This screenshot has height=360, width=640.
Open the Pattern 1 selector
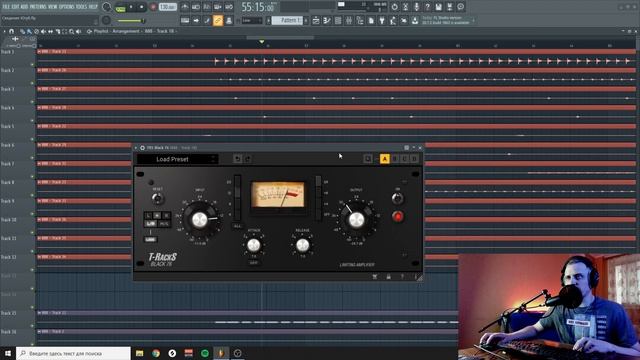(287, 20)
